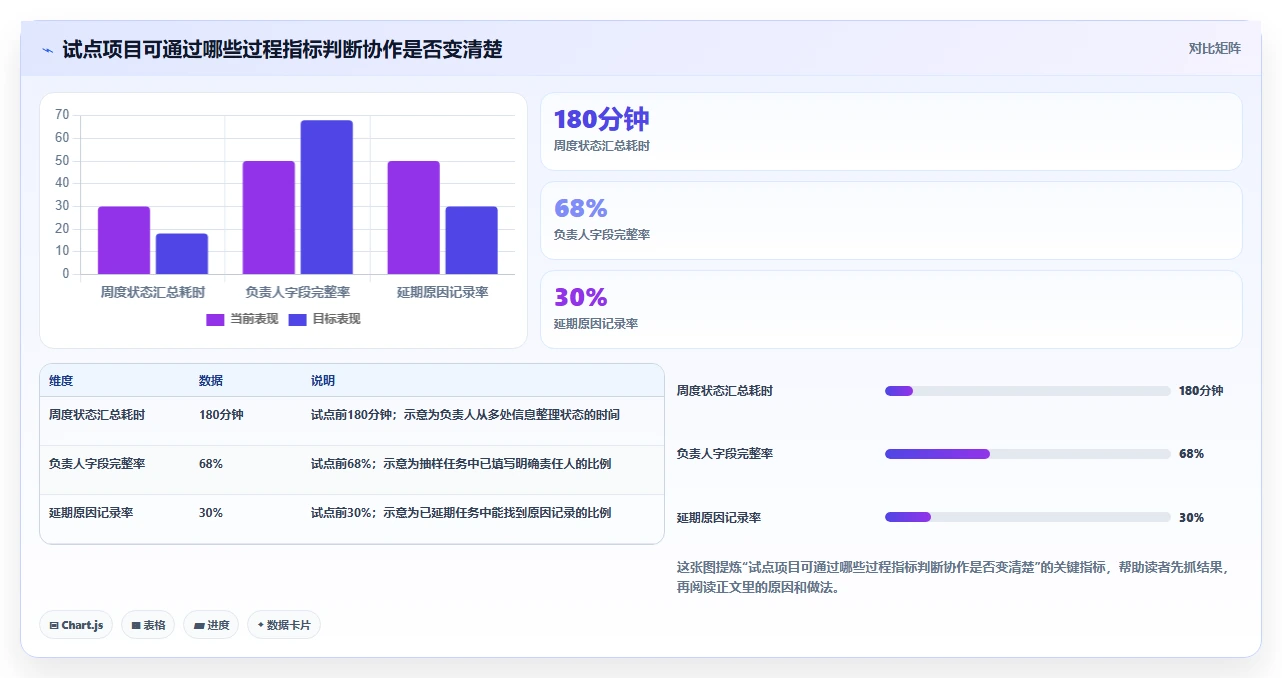Click chart axis label 负责人字段完整率
The image size is (1282, 678).
[x=298, y=292]
